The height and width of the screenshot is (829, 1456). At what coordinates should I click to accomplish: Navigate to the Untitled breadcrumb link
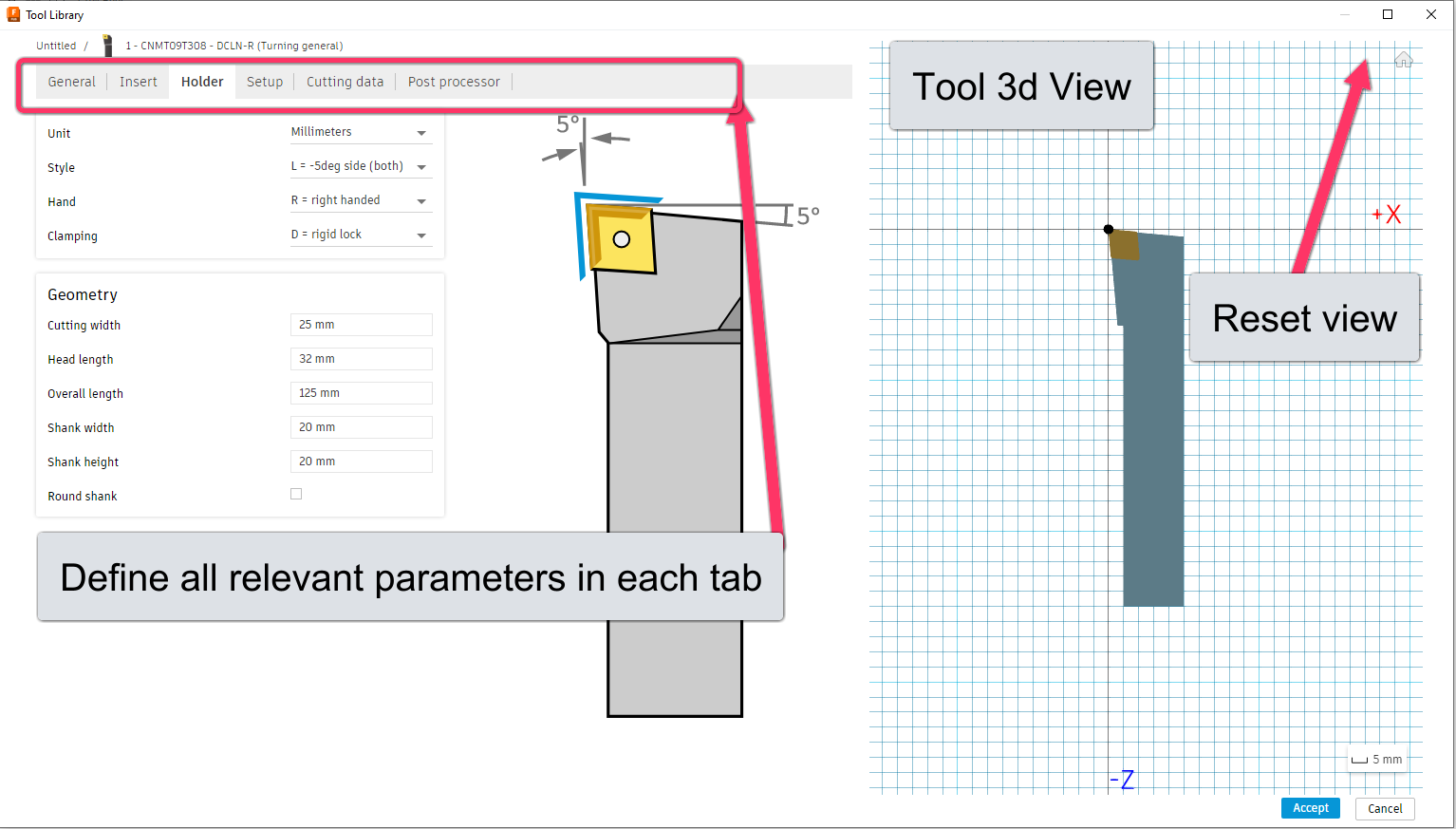[56, 45]
